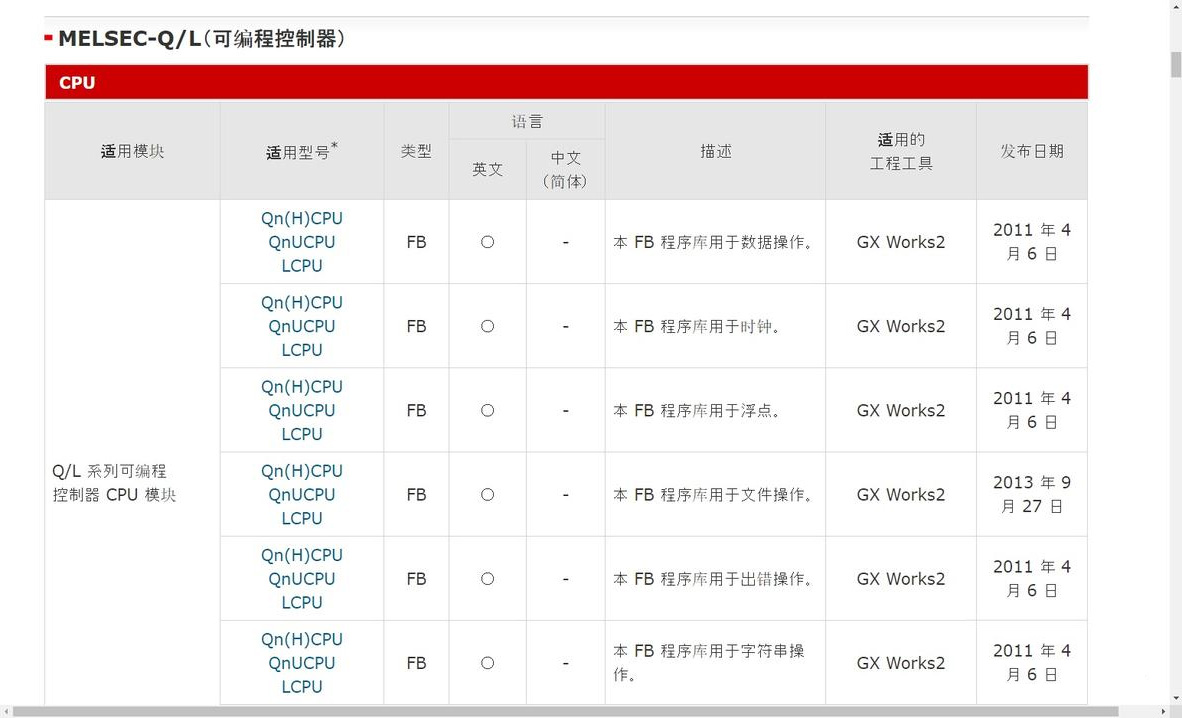Click the red CPU section header bar
This screenshot has height=718, width=1182.
(566, 83)
